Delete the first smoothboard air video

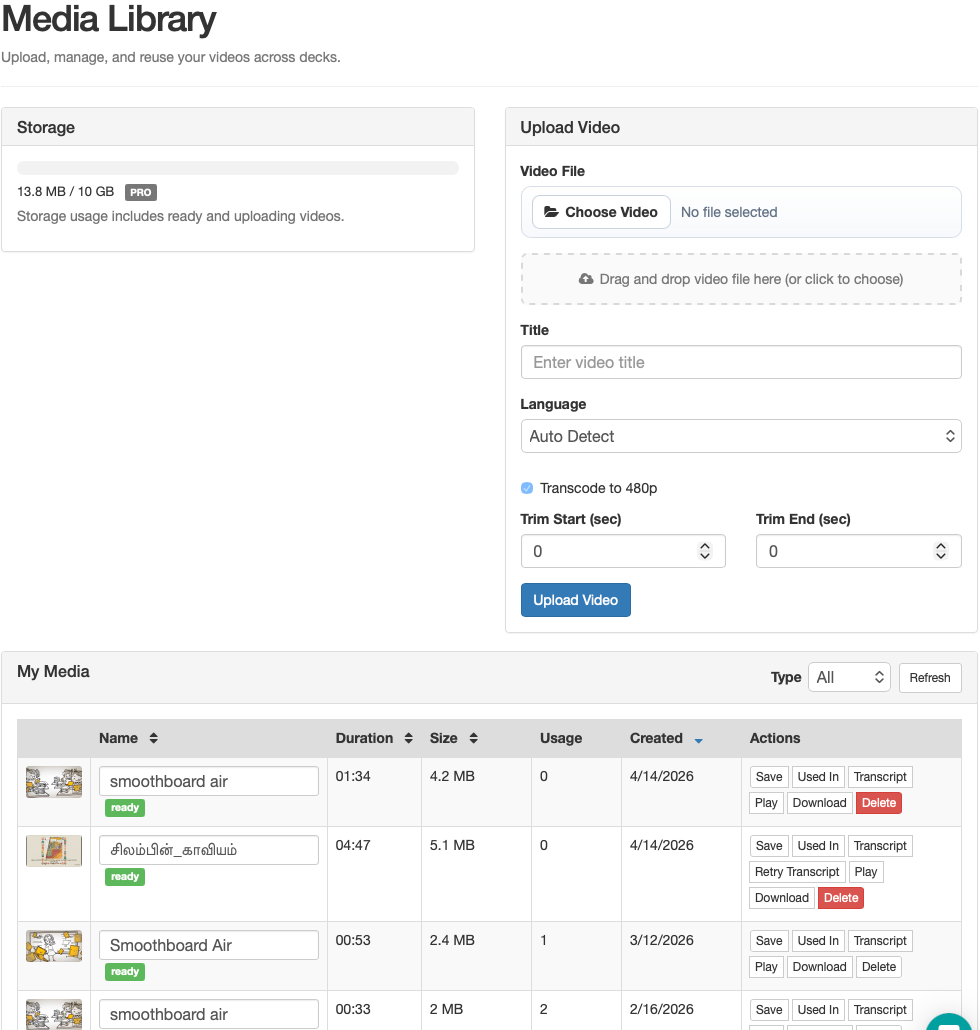coord(878,802)
